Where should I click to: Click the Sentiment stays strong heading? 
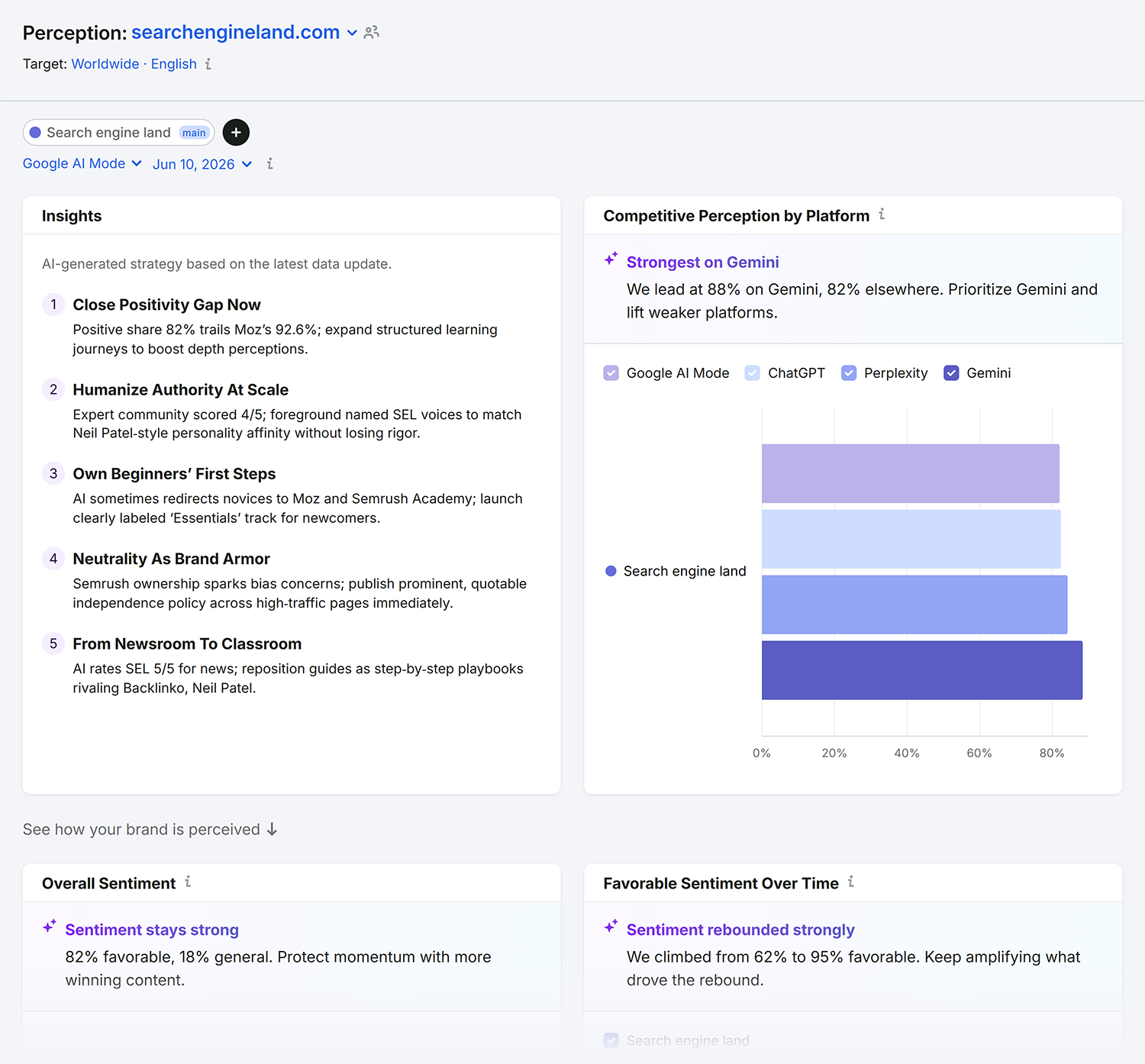152,930
